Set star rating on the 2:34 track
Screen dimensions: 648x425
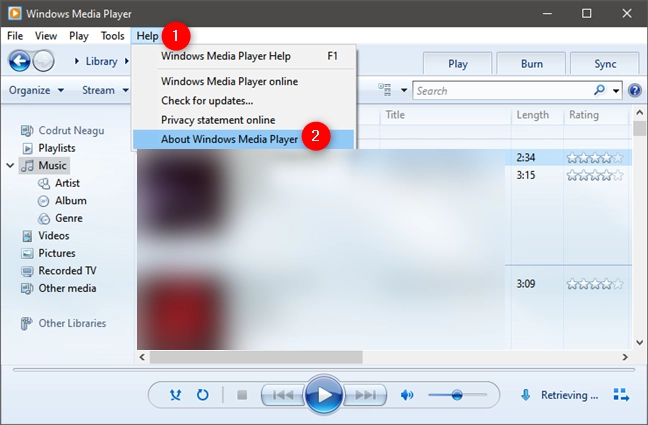coord(595,158)
